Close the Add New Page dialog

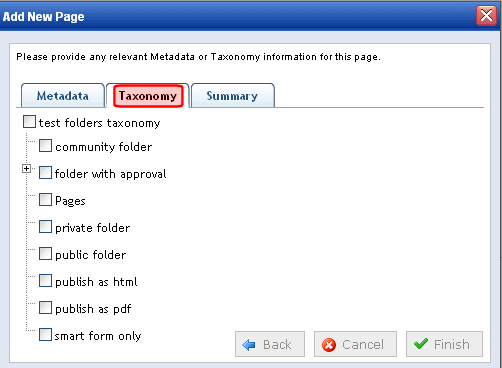point(486,15)
